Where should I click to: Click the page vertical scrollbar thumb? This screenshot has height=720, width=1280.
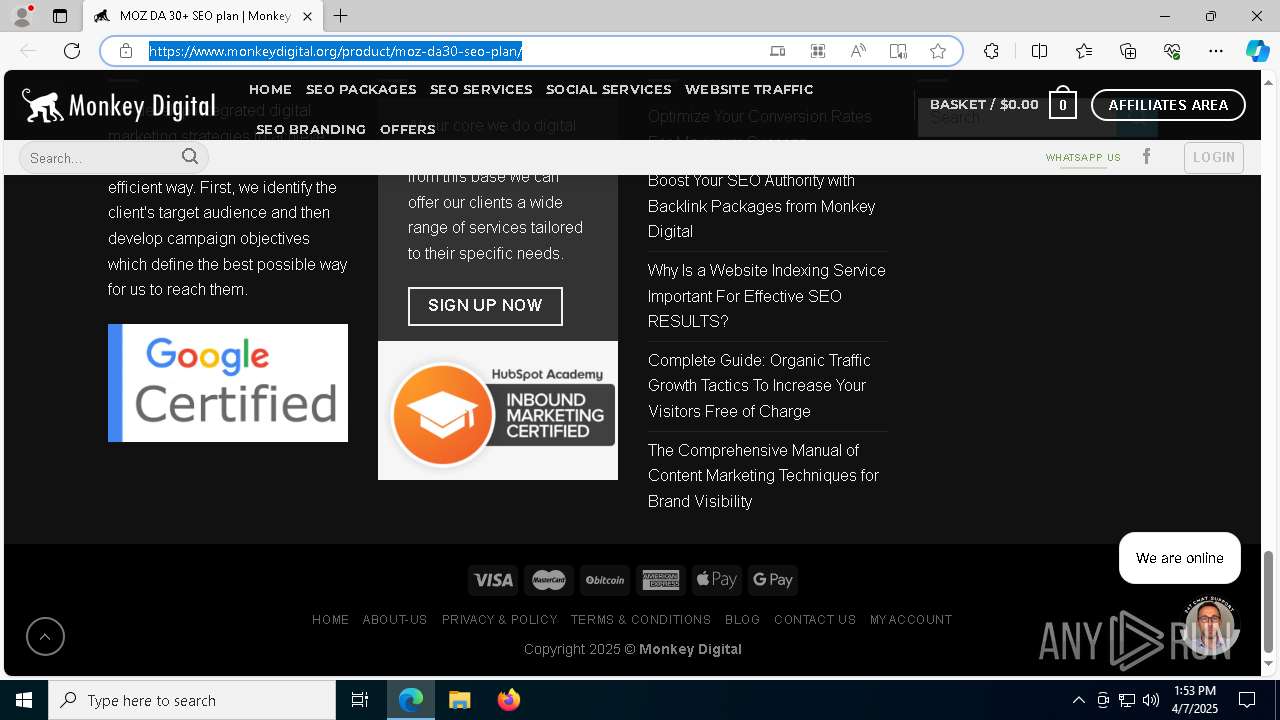1269,601
